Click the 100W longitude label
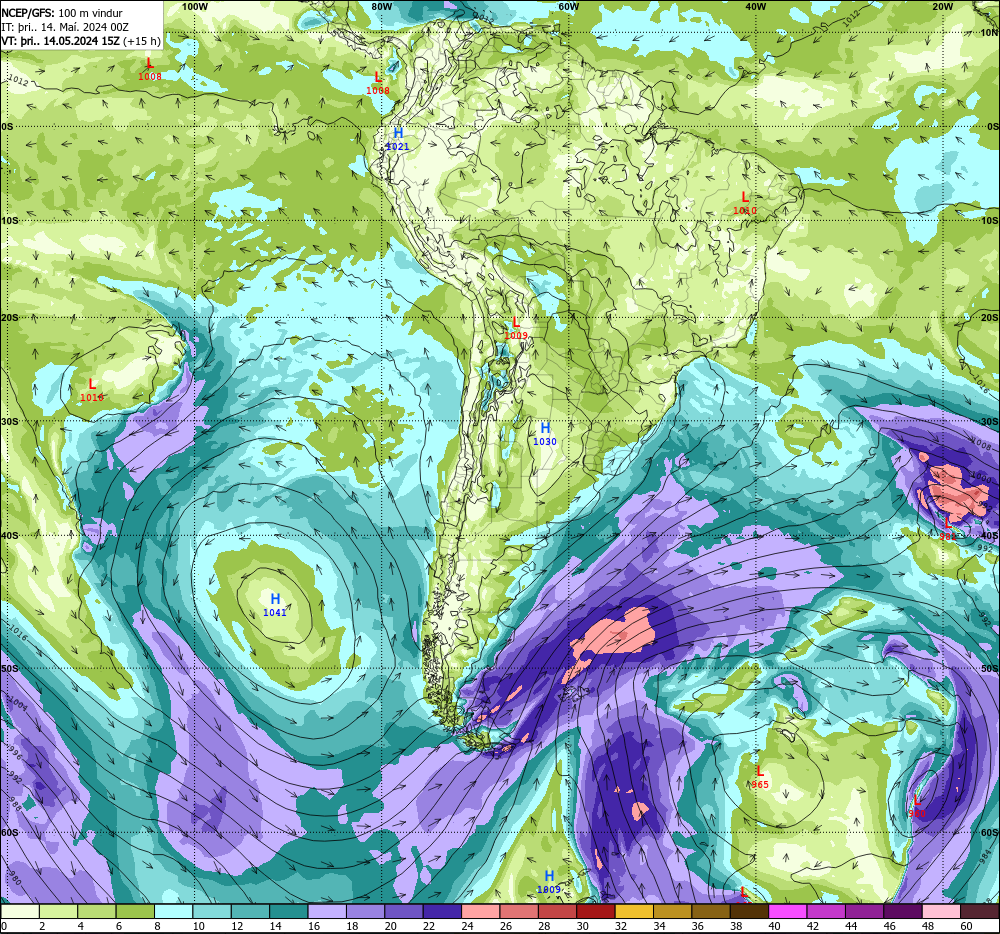1000x934 pixels. (x=195, y=6)
